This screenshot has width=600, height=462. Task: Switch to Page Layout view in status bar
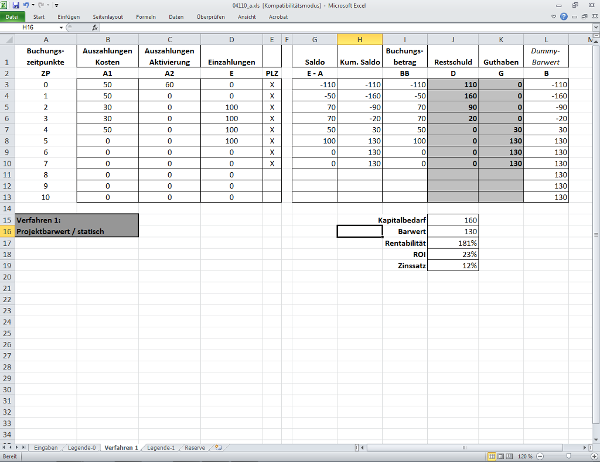point(503,457)
